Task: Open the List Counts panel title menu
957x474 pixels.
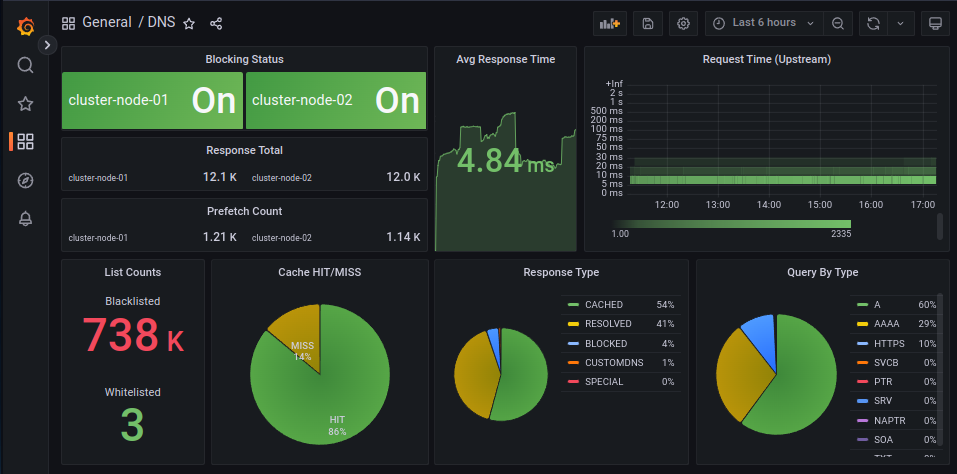Action: 132,272
